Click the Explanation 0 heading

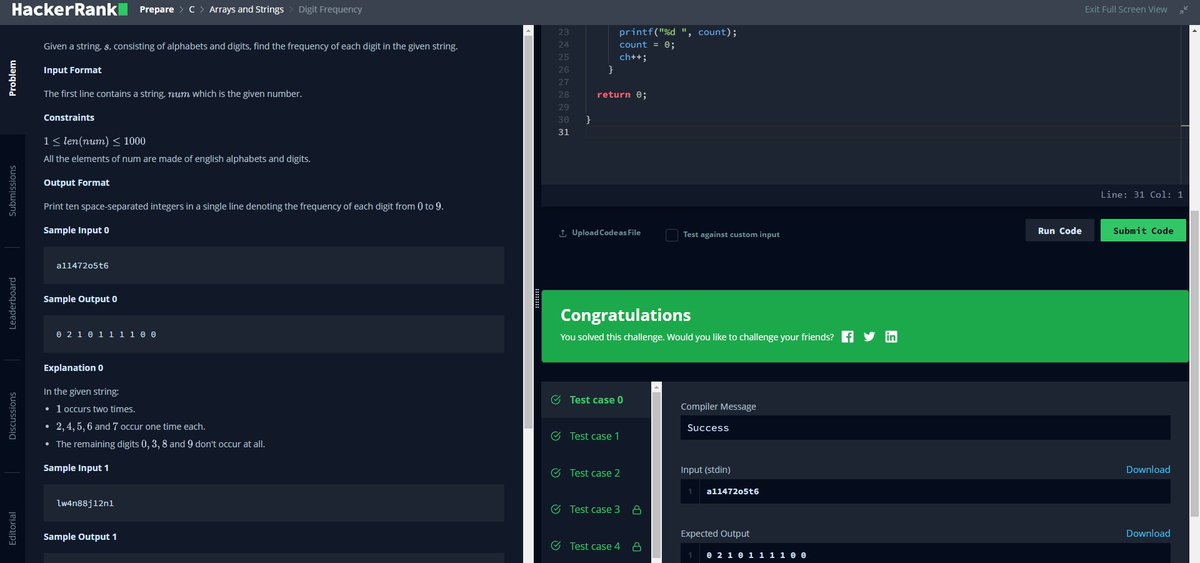74,368
